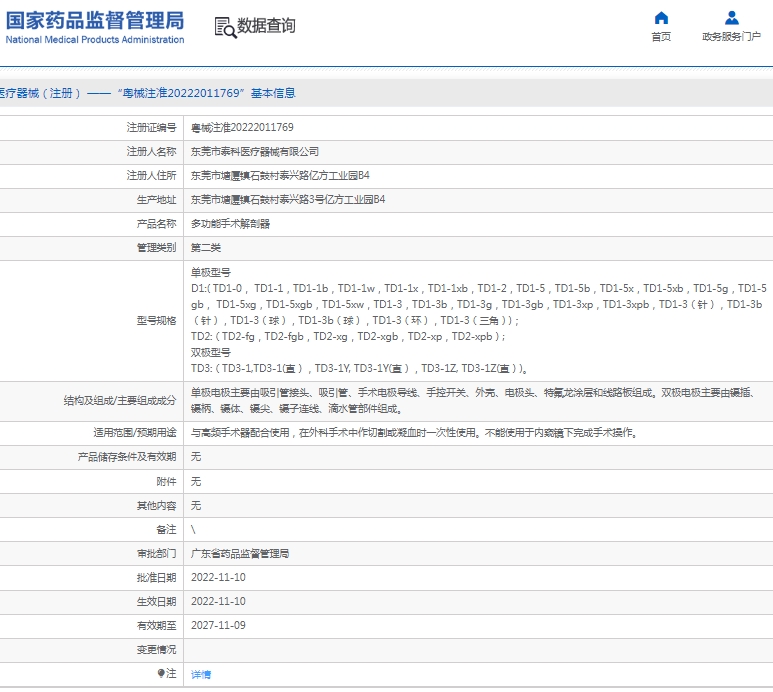773x692 pixels.
Task: Click the backslash value in 备注 row
Action: pyautogui.click(x=193, y=529)
